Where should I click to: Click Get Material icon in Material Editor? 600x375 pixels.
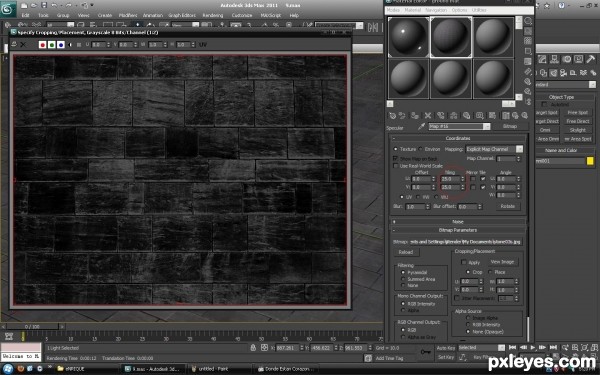(392, 115)
